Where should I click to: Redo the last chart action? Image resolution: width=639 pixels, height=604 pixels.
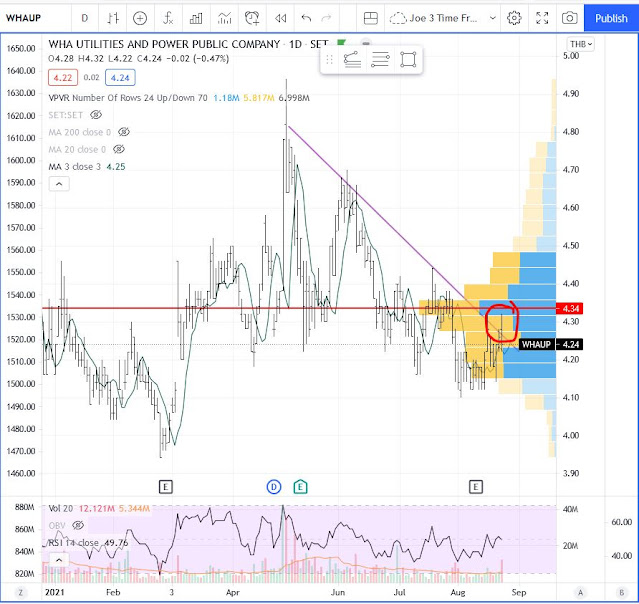pyautogui.click(x=326, y=18)
